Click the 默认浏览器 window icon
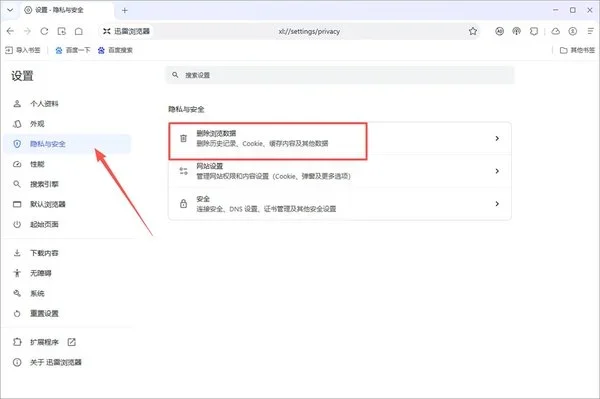The image size is (600, 399). click(17, 204)
